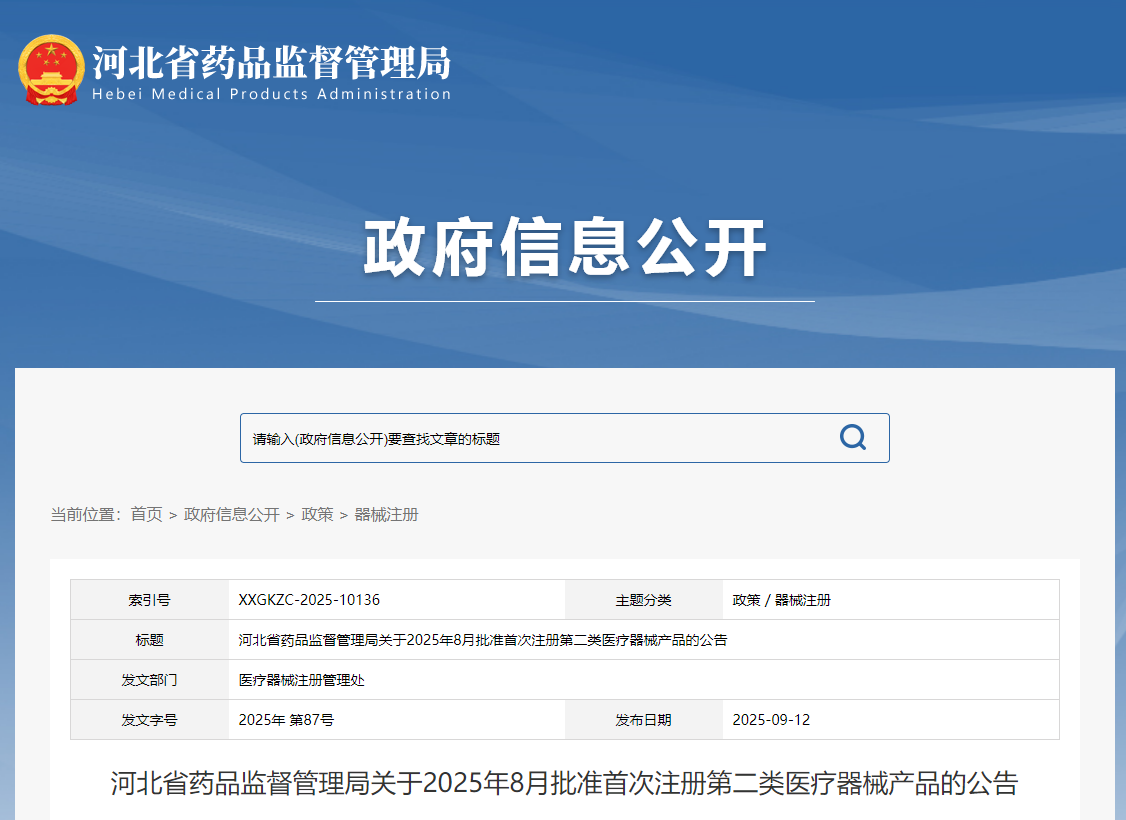Select the 器械注册 breadcrumb link
The image size is (1126, 820).
click(386, 515)
